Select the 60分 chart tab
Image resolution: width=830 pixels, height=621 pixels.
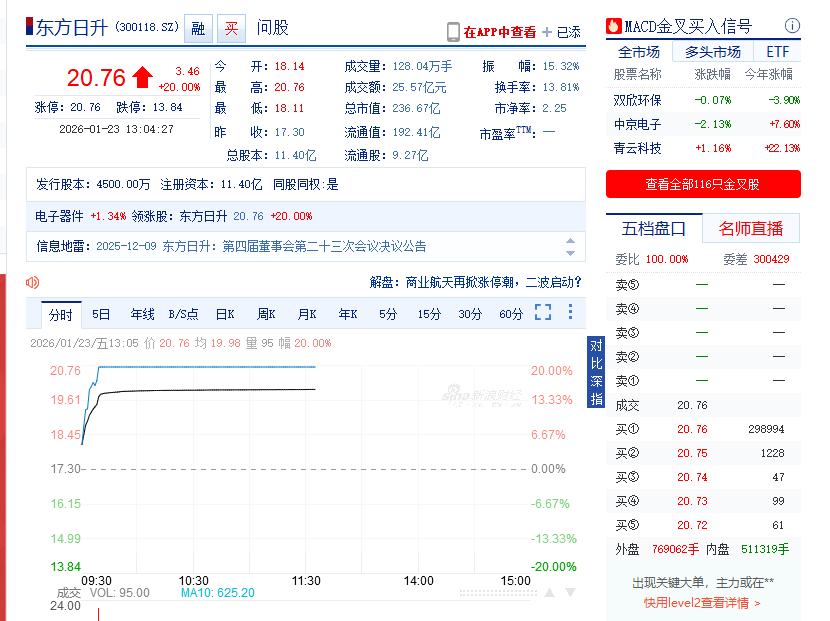pyautogui.click(x=511, y=314)
